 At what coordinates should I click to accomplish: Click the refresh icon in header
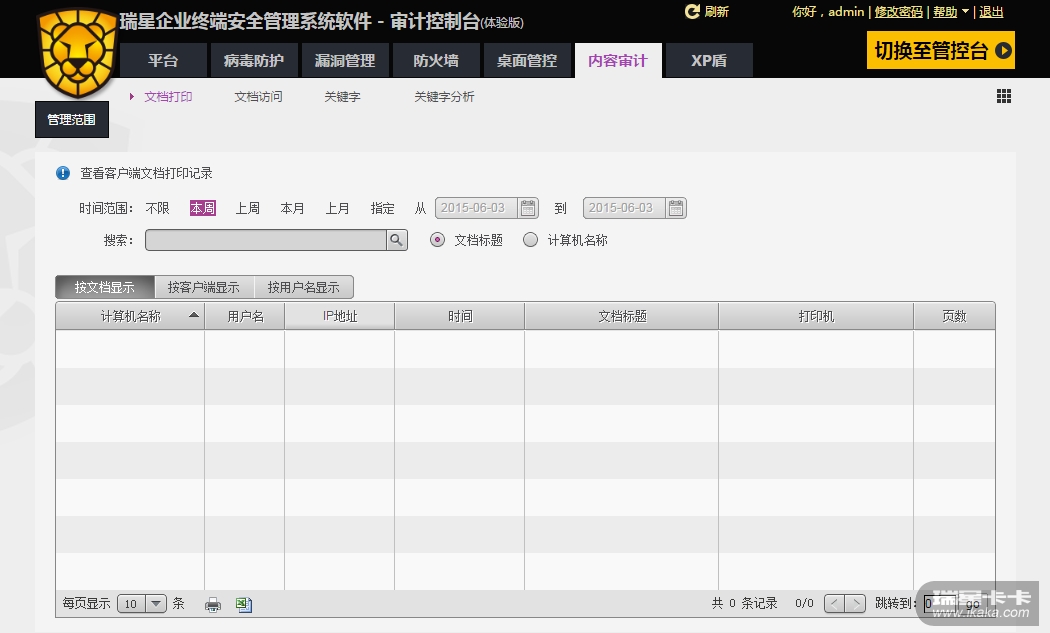point(692,12)
